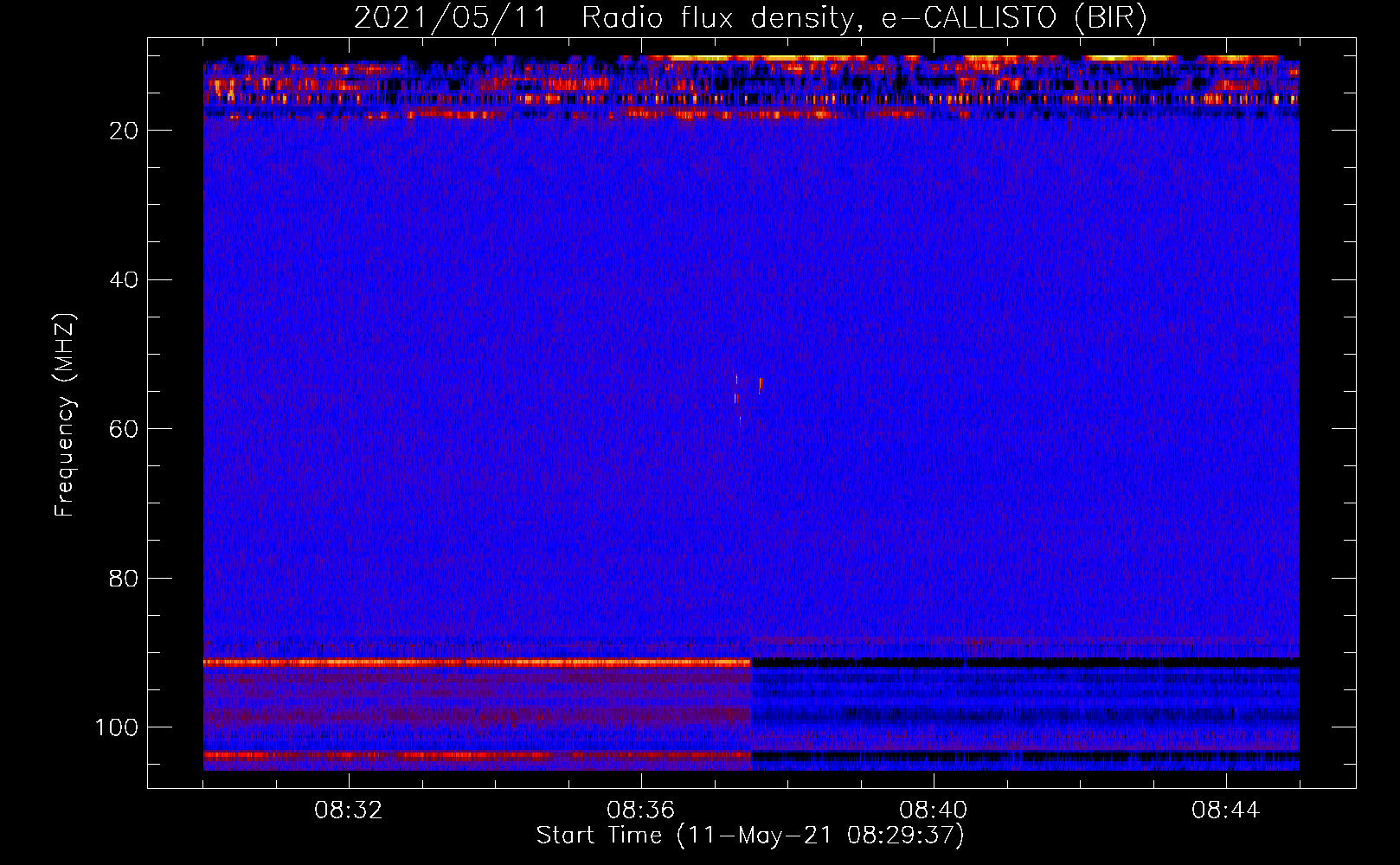This screenshot has width=1400, height=865.
Task: Click the 08:36 time tick label
Action: [641, 811]
